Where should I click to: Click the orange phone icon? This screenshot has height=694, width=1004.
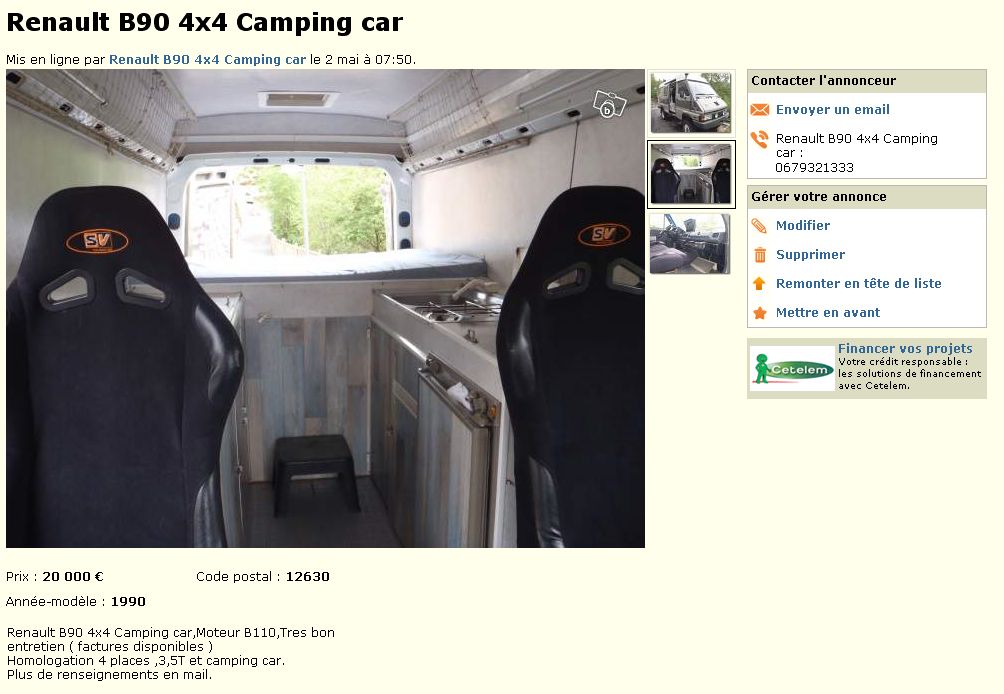pyautogui.click(x=759, y=139)
